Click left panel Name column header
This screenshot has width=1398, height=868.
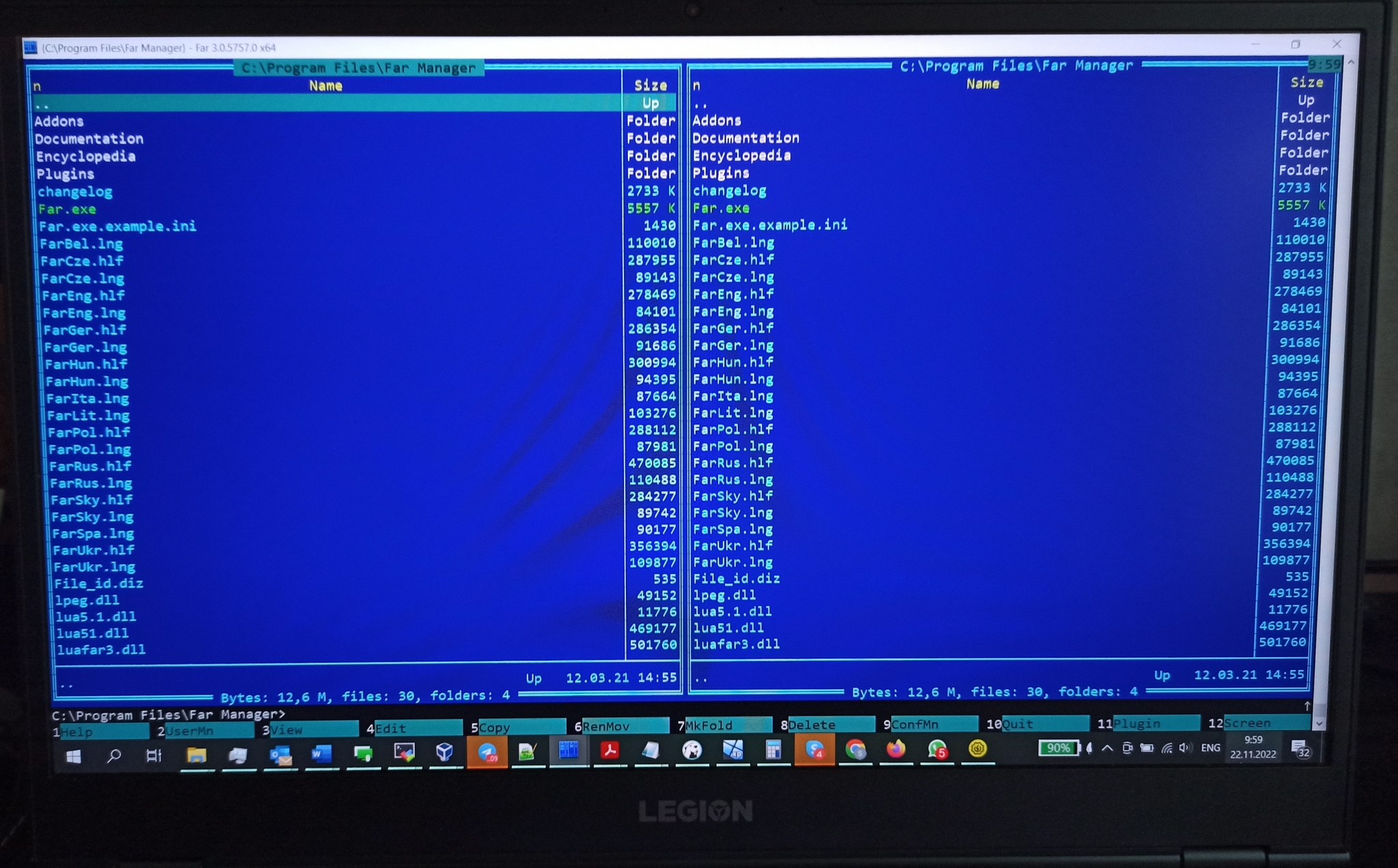click(326, 85)
